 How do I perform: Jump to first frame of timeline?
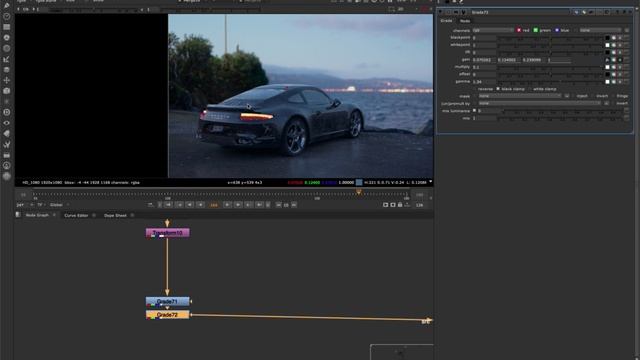pyautogui.click(x=169, y=205)
